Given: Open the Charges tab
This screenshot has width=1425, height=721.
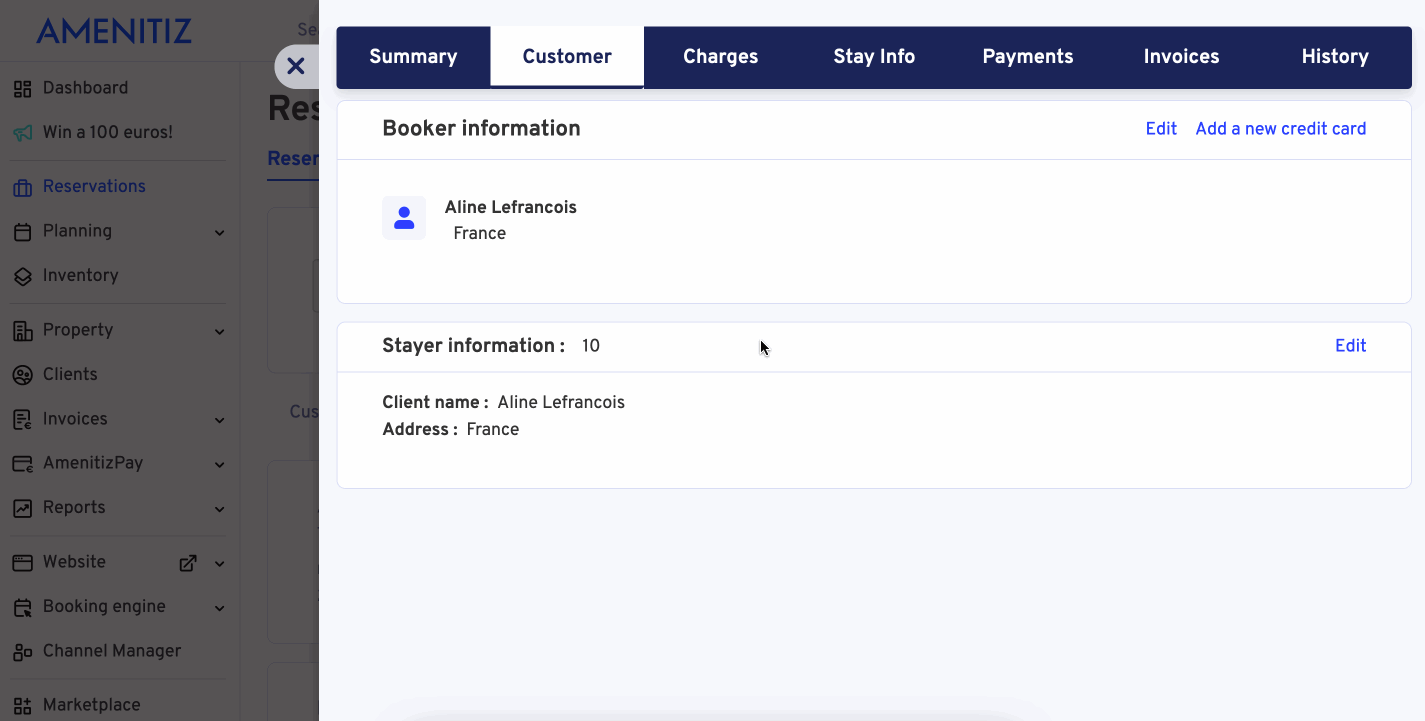Looking at the screenshot, I should tap(720, 57).
